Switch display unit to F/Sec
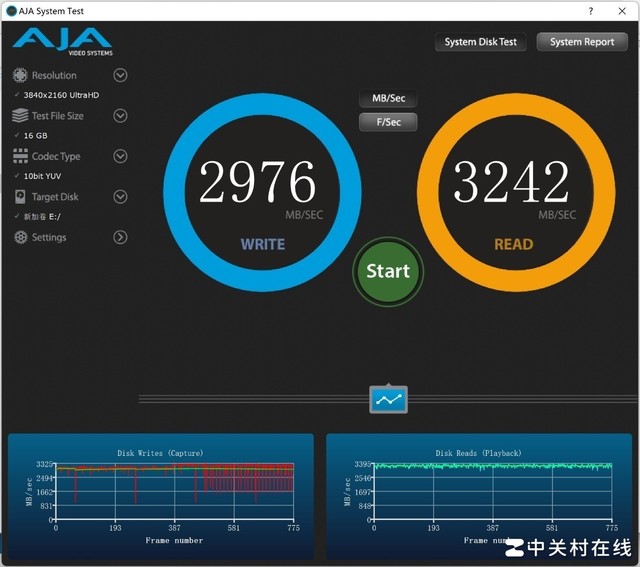This screenshot has width=640, height=567. 387,122
